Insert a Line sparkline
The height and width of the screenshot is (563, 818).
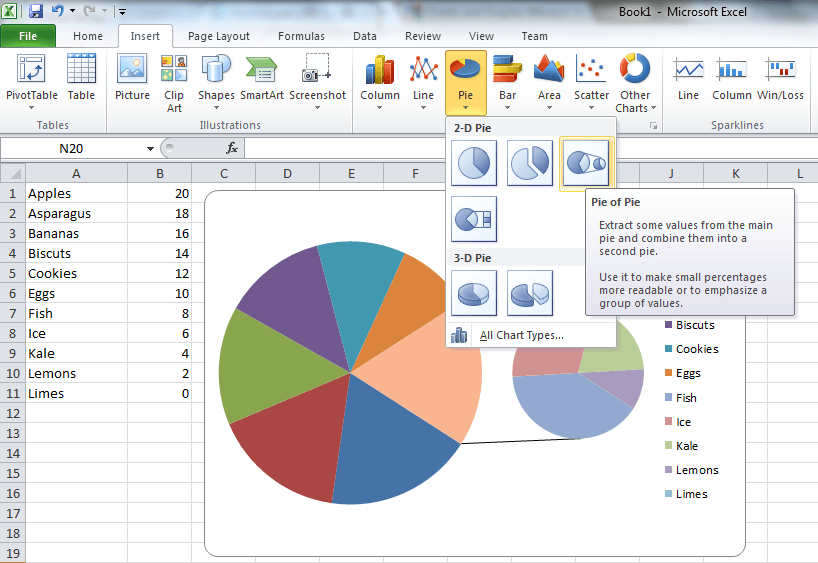coord(688,77)
